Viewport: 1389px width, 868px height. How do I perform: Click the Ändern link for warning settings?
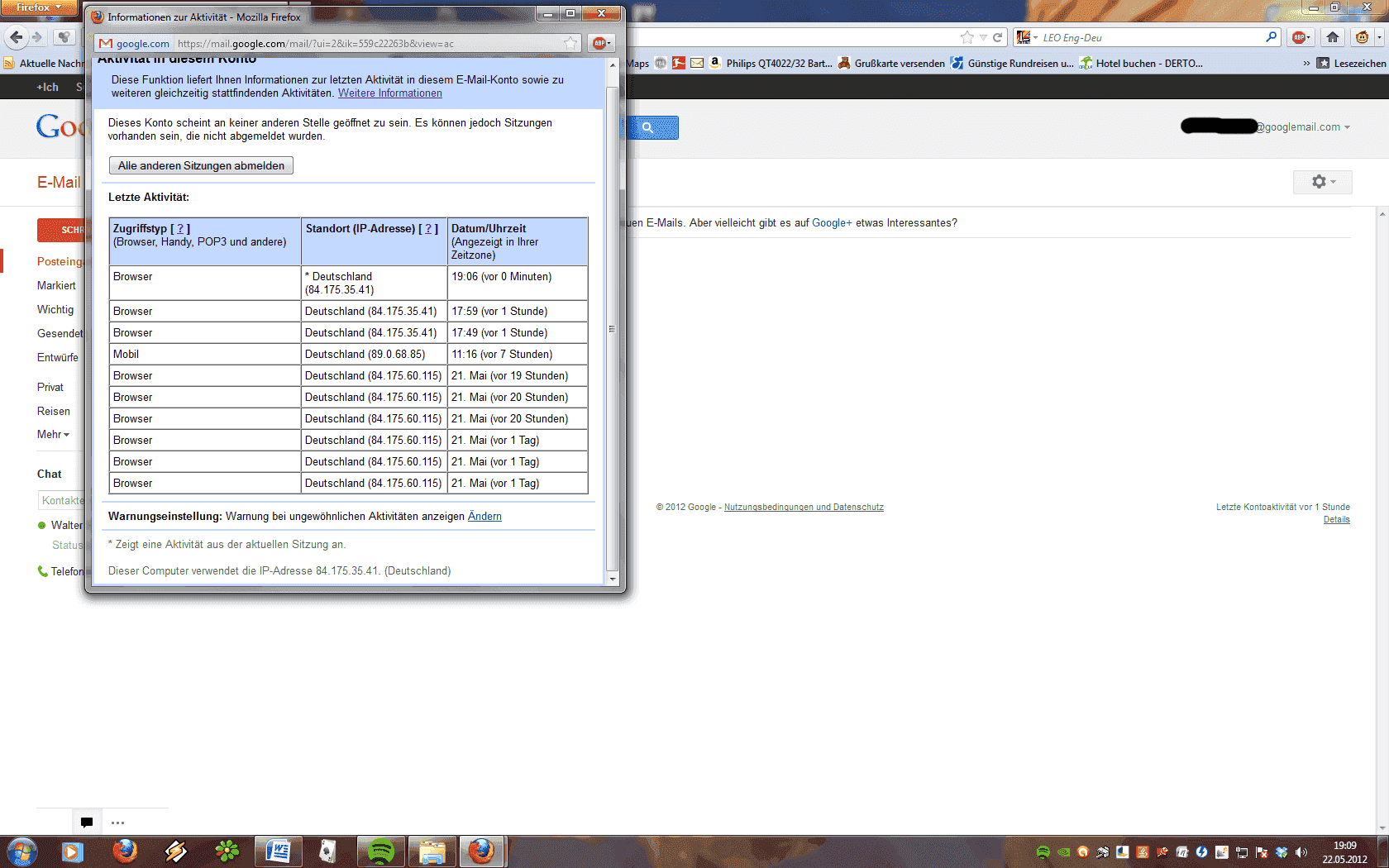(484, 517)
